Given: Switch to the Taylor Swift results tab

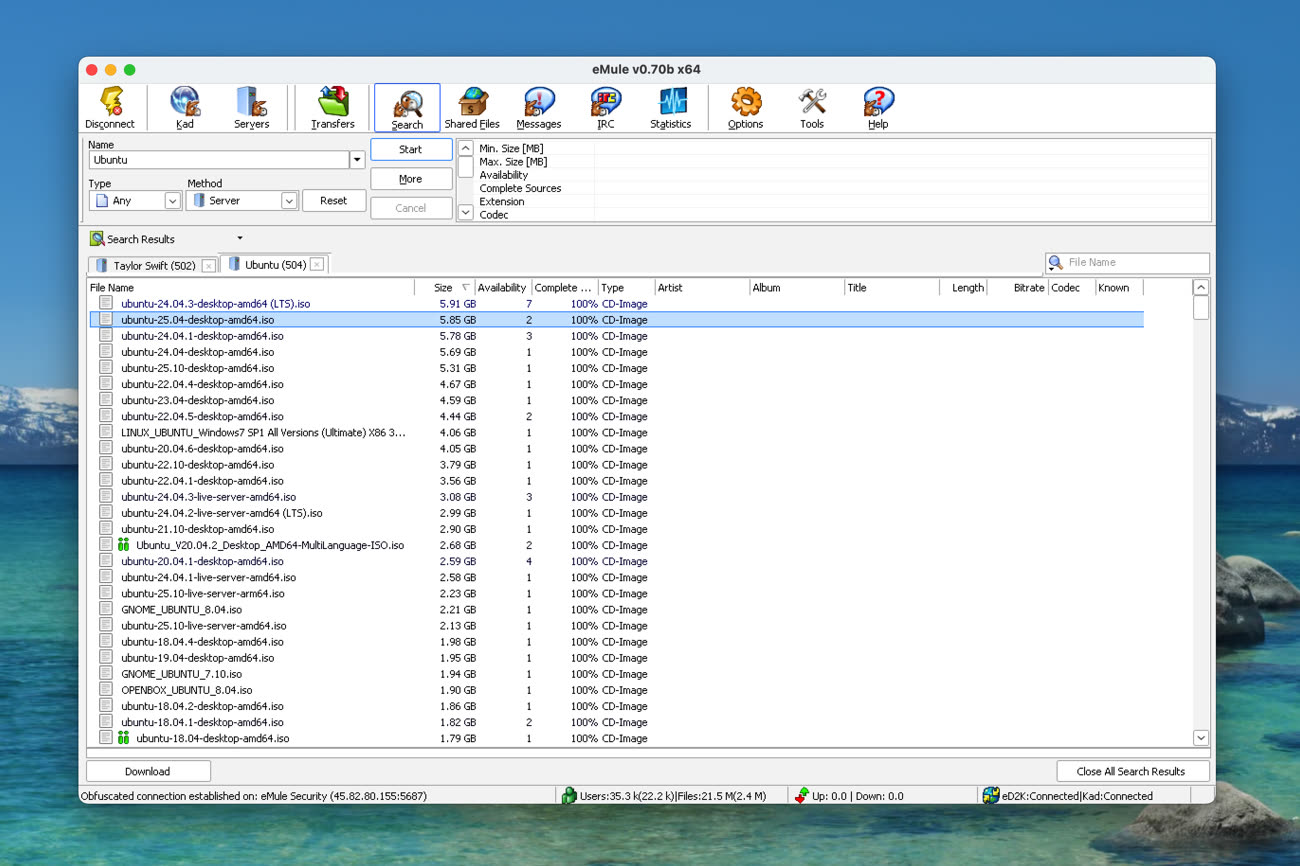Looking at the screenshot, I should pos(153,265).
